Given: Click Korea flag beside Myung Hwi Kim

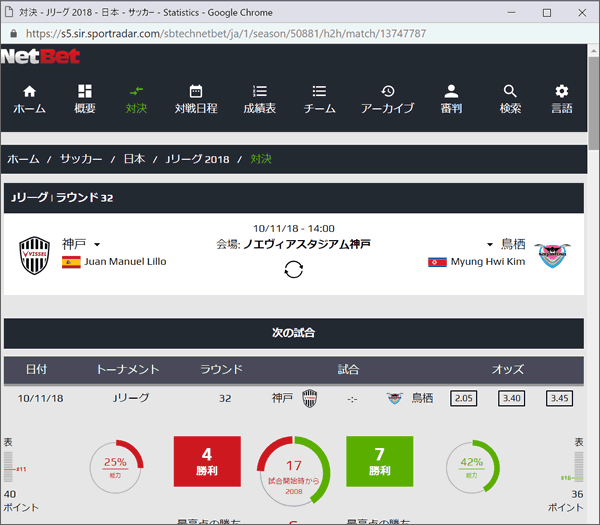Looking at the screenshot, I should 437,262.
